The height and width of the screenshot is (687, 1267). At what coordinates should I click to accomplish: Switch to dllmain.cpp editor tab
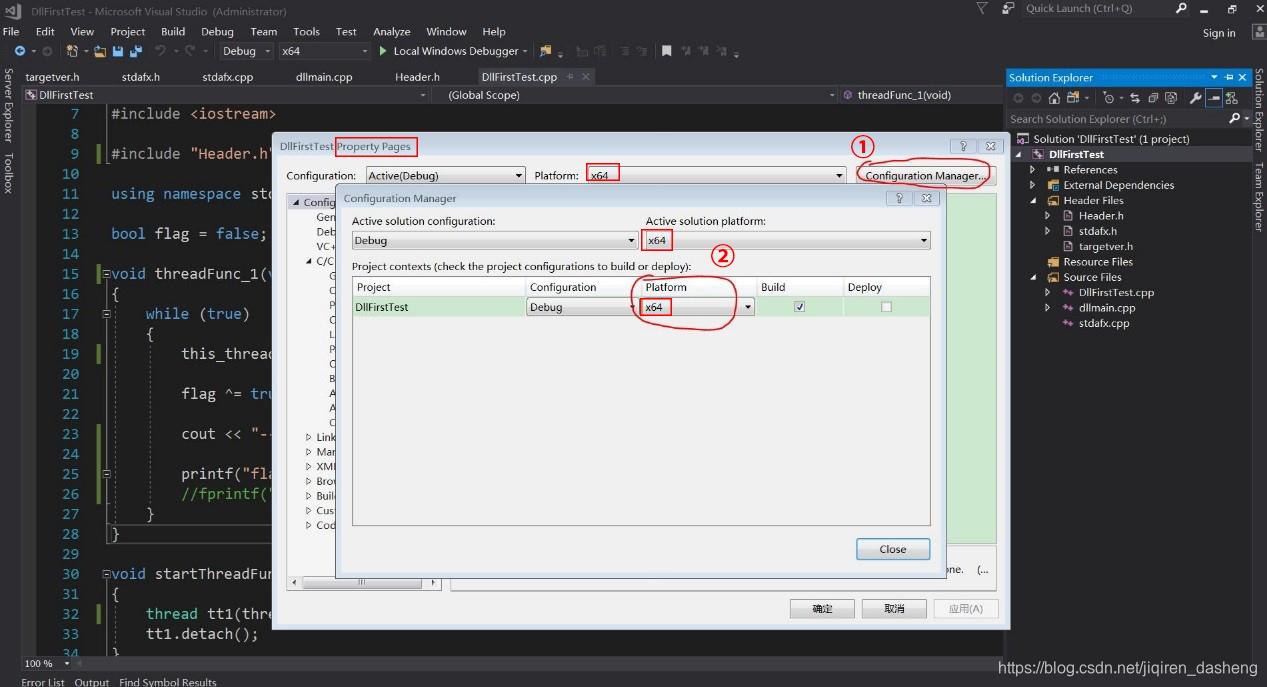pos(324,77)
